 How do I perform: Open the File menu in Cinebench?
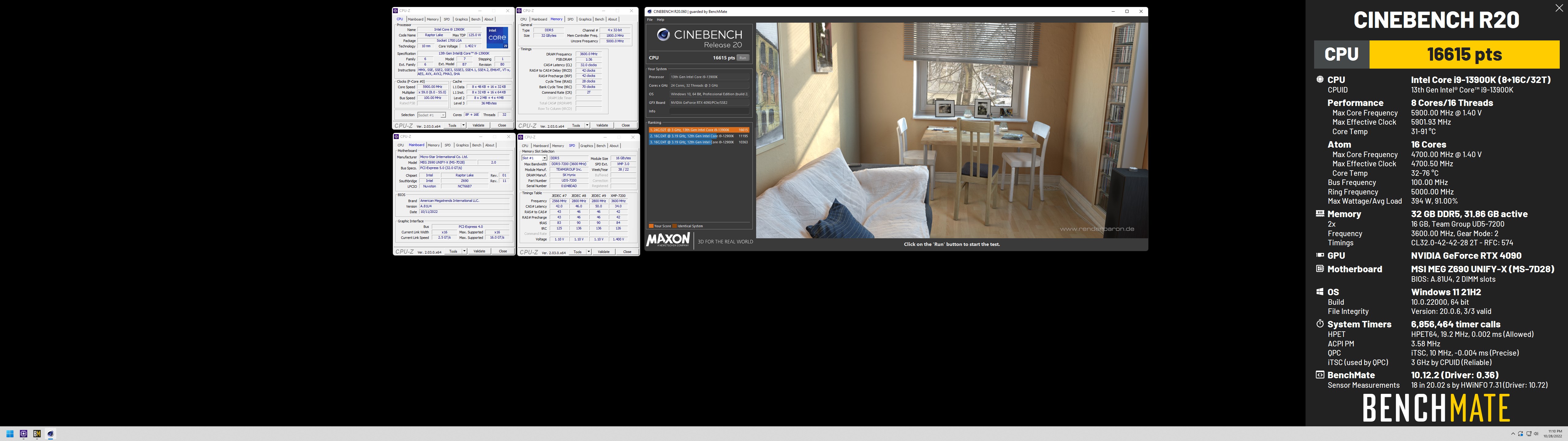pyautogui.click(x=650, y=20)
